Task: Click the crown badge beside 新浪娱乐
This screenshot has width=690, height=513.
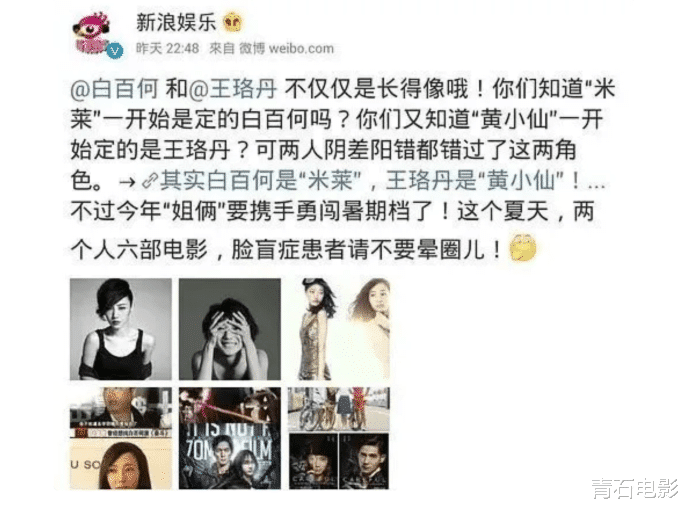Action: pos(233,22)
